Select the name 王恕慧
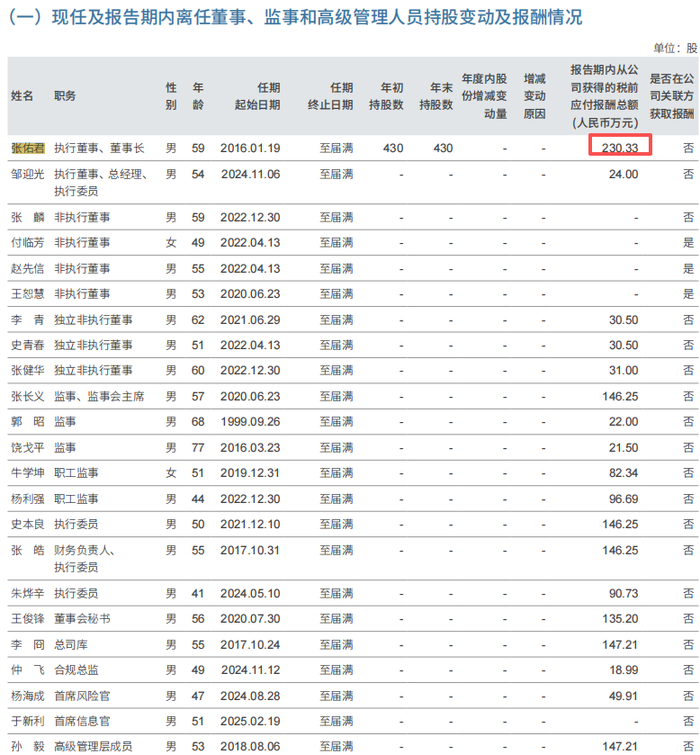 coord(28,294)
